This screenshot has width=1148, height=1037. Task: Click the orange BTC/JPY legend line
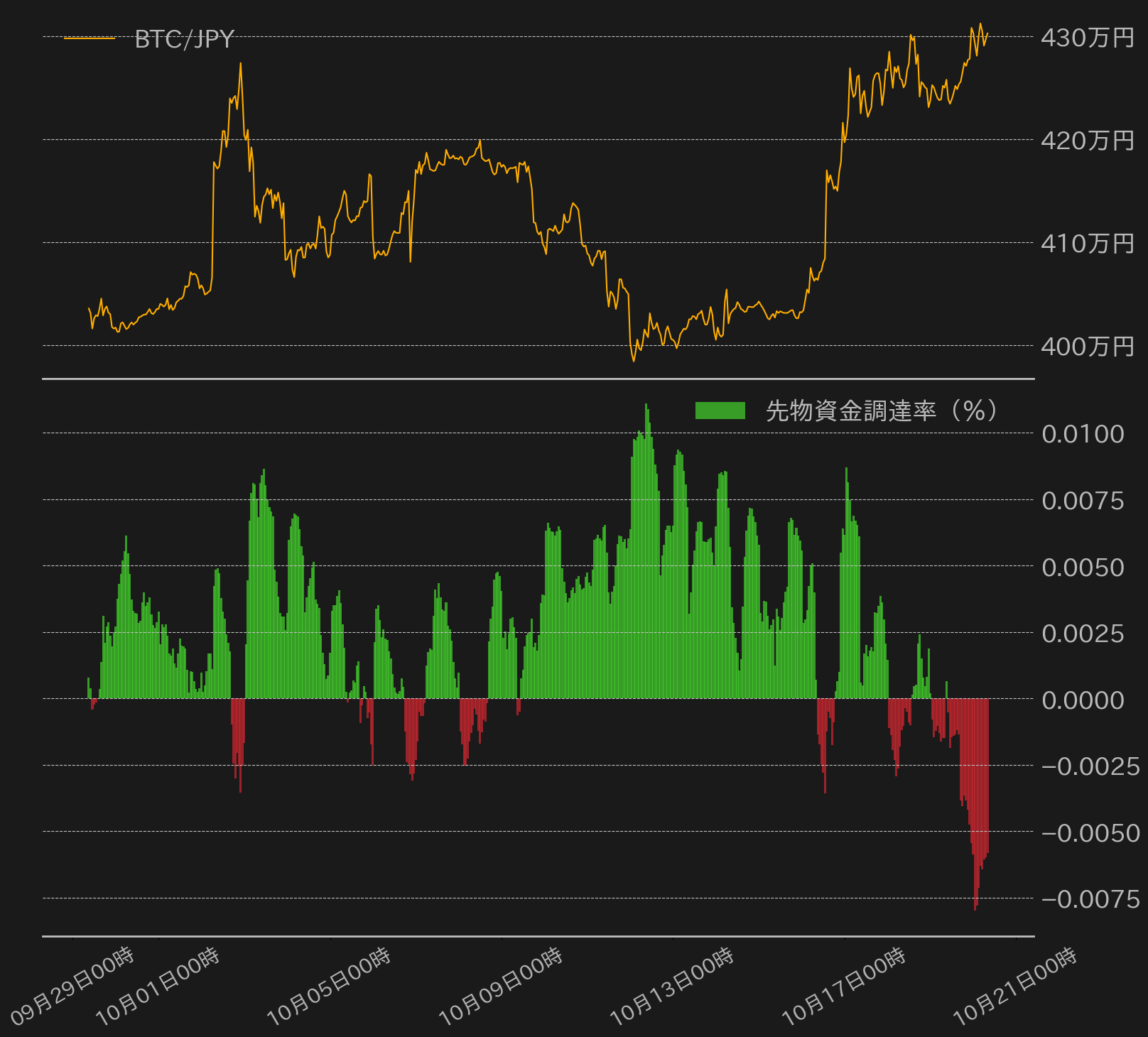click(x=90, y=38)
